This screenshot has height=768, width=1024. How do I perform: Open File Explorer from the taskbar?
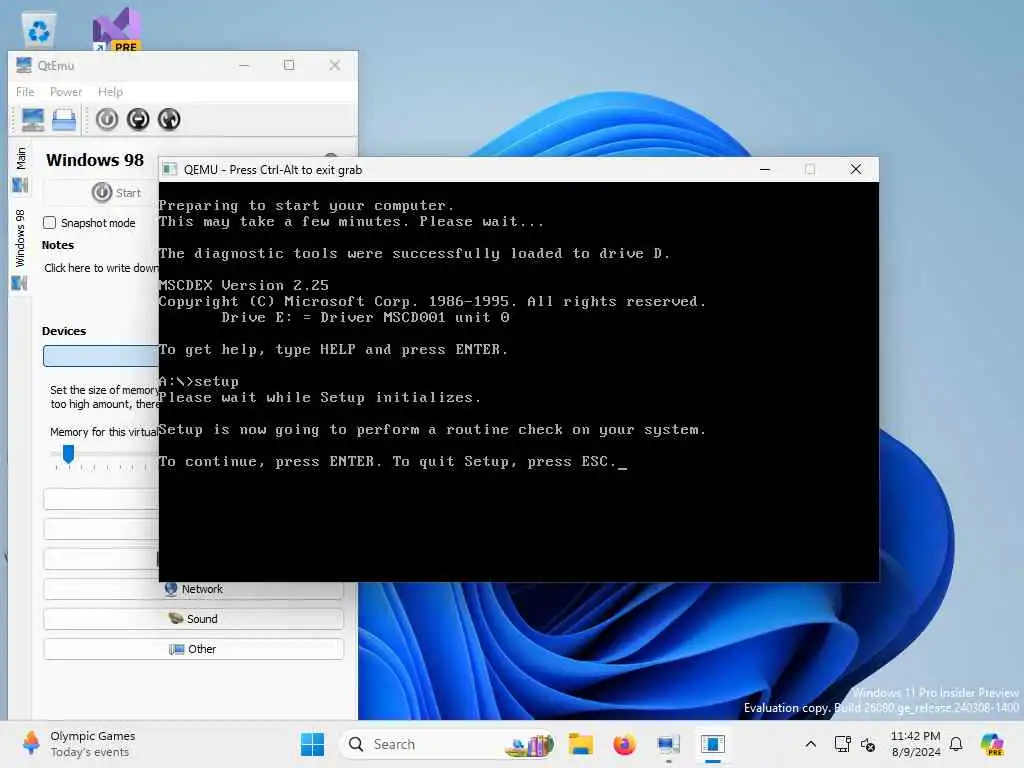click(x=581, y=744)
